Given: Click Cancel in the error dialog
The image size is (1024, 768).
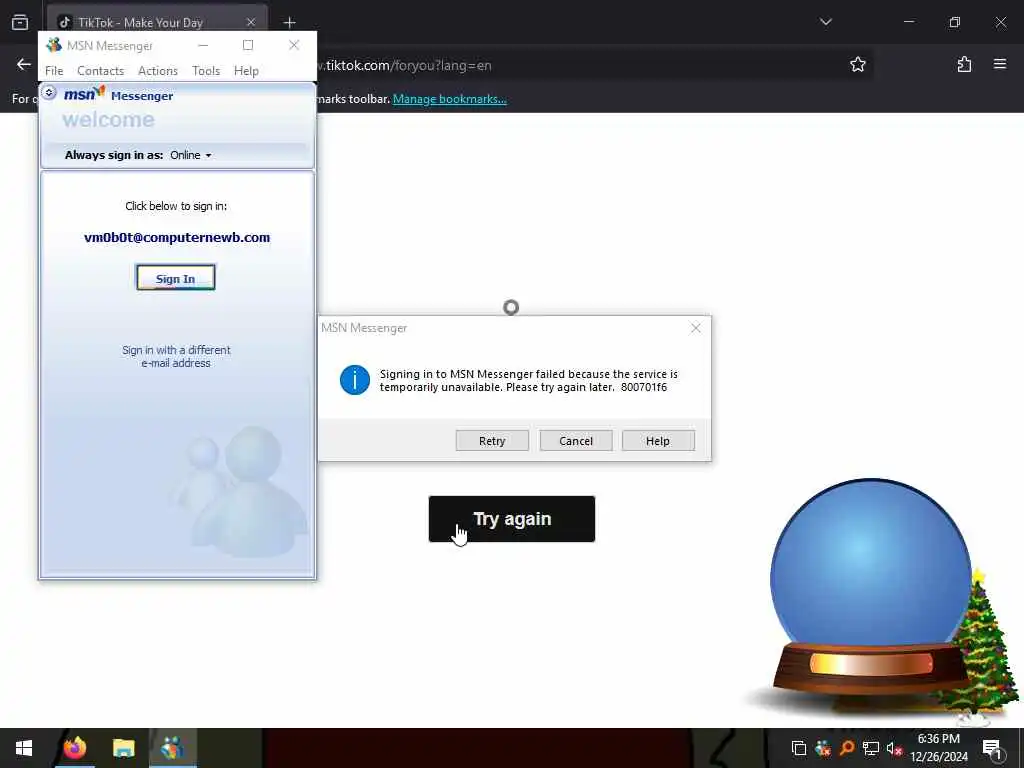Looking at the screenshot, I should [x=576, y=441].
